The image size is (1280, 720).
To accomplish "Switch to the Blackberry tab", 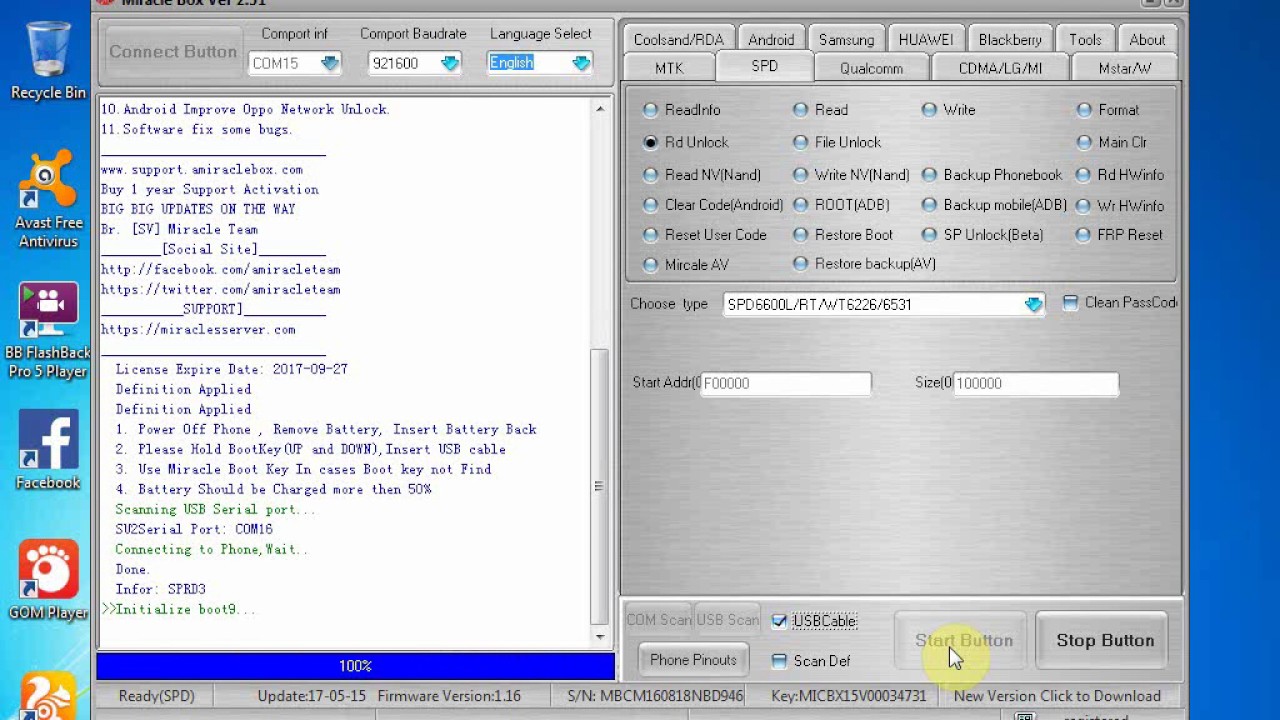I will pyautogui.click(x=1009, y=40).
